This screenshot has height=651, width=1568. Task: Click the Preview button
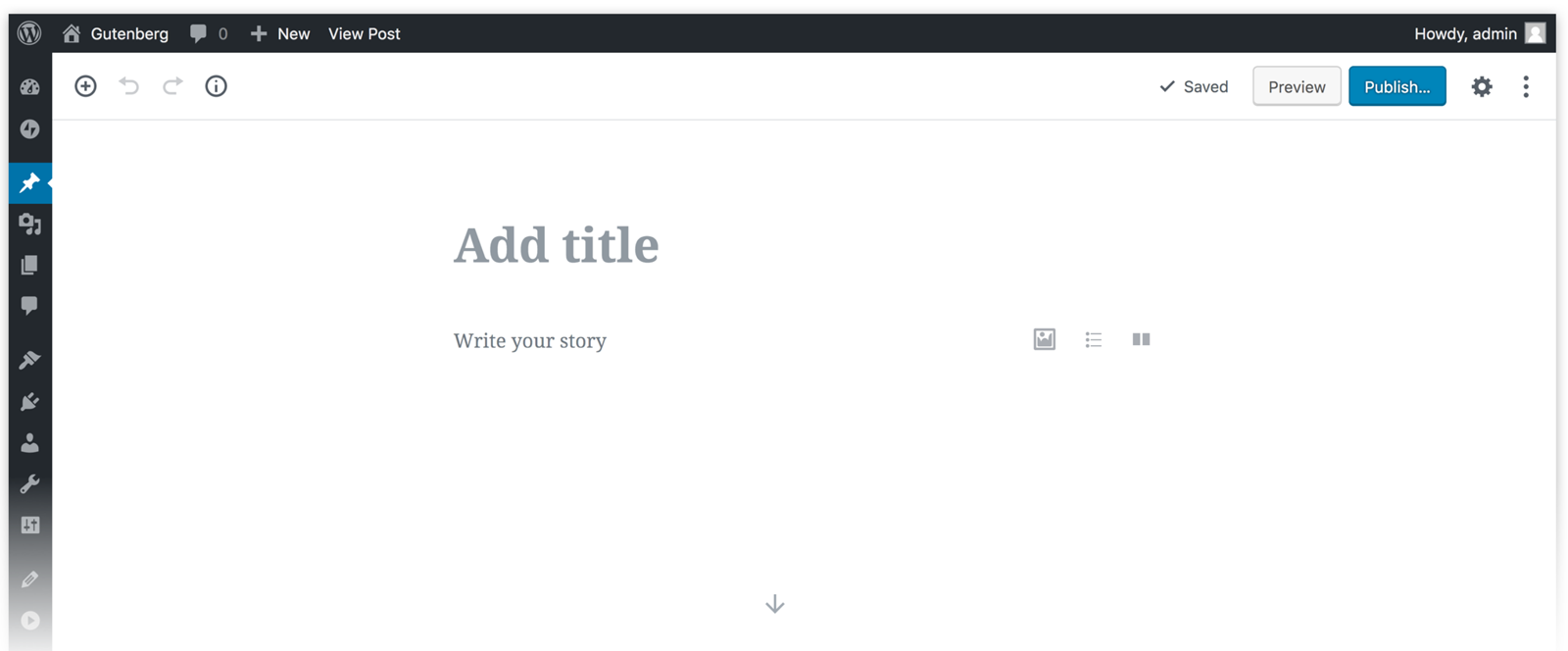(1296, 86)
